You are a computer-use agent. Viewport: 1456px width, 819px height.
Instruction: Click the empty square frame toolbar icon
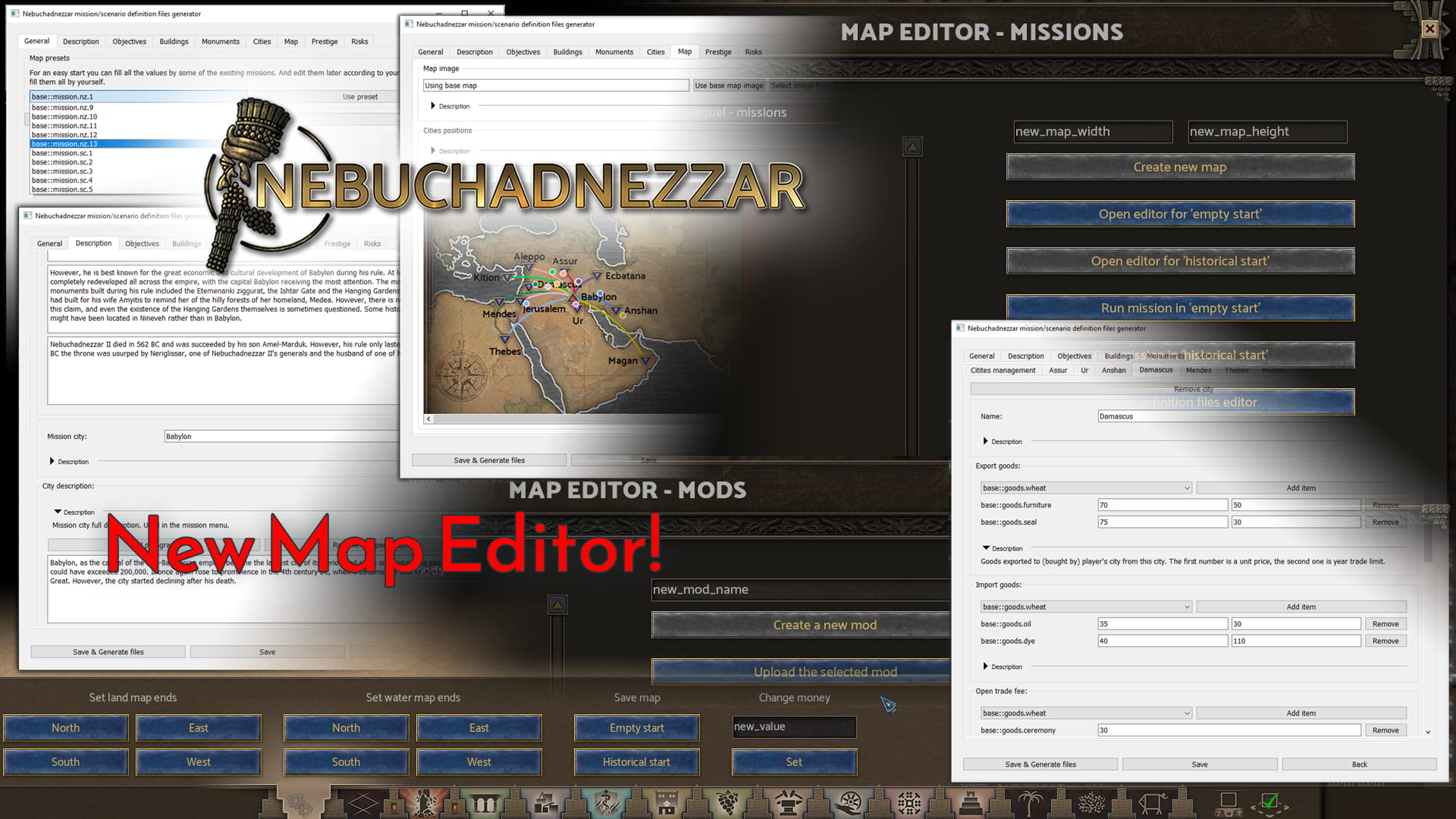tap(1228, 802)
